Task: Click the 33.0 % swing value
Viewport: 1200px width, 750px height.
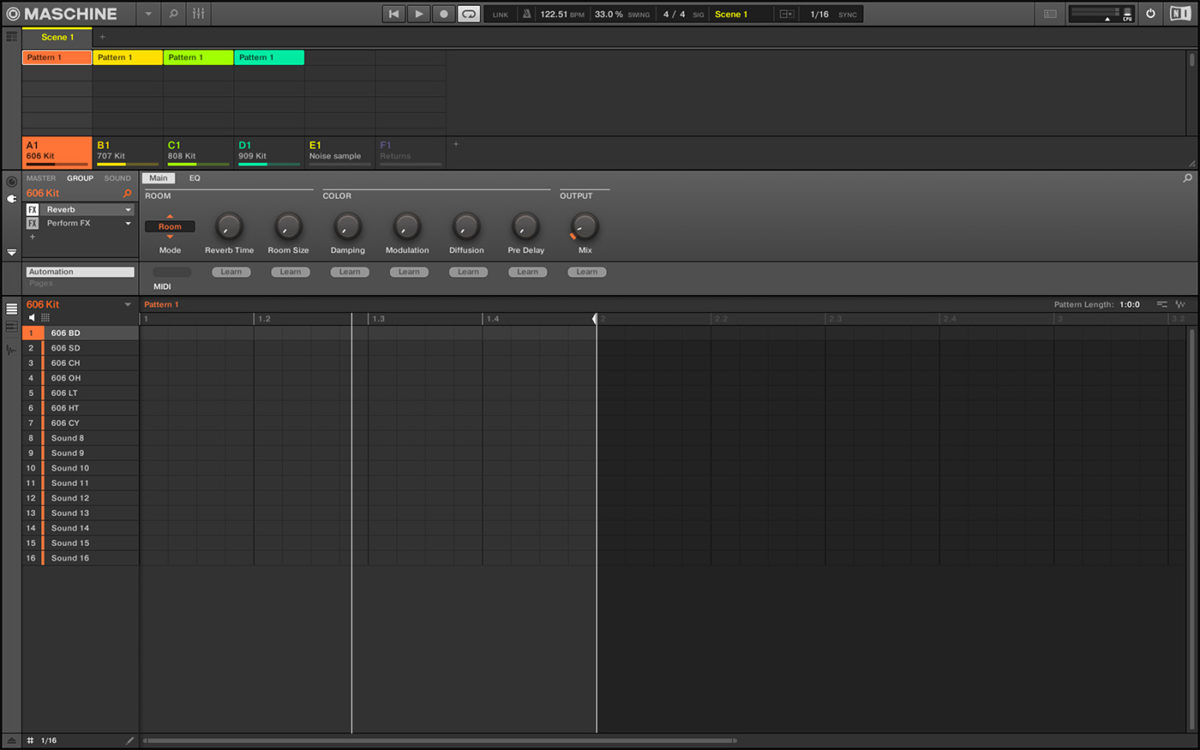Action: [609, 14]
